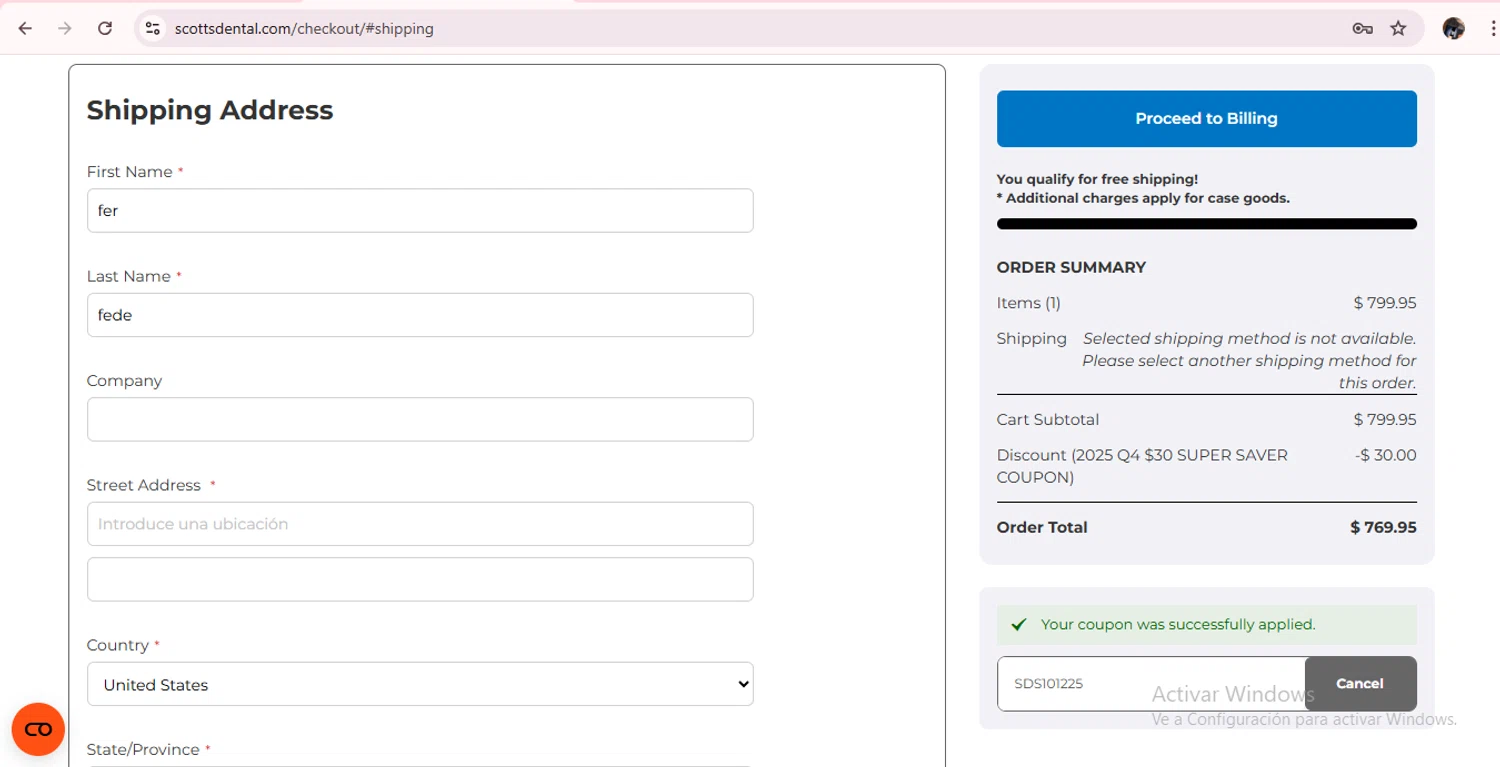Focus the First Name field
Screen dimensions: 1500x767
pos(420,211)
